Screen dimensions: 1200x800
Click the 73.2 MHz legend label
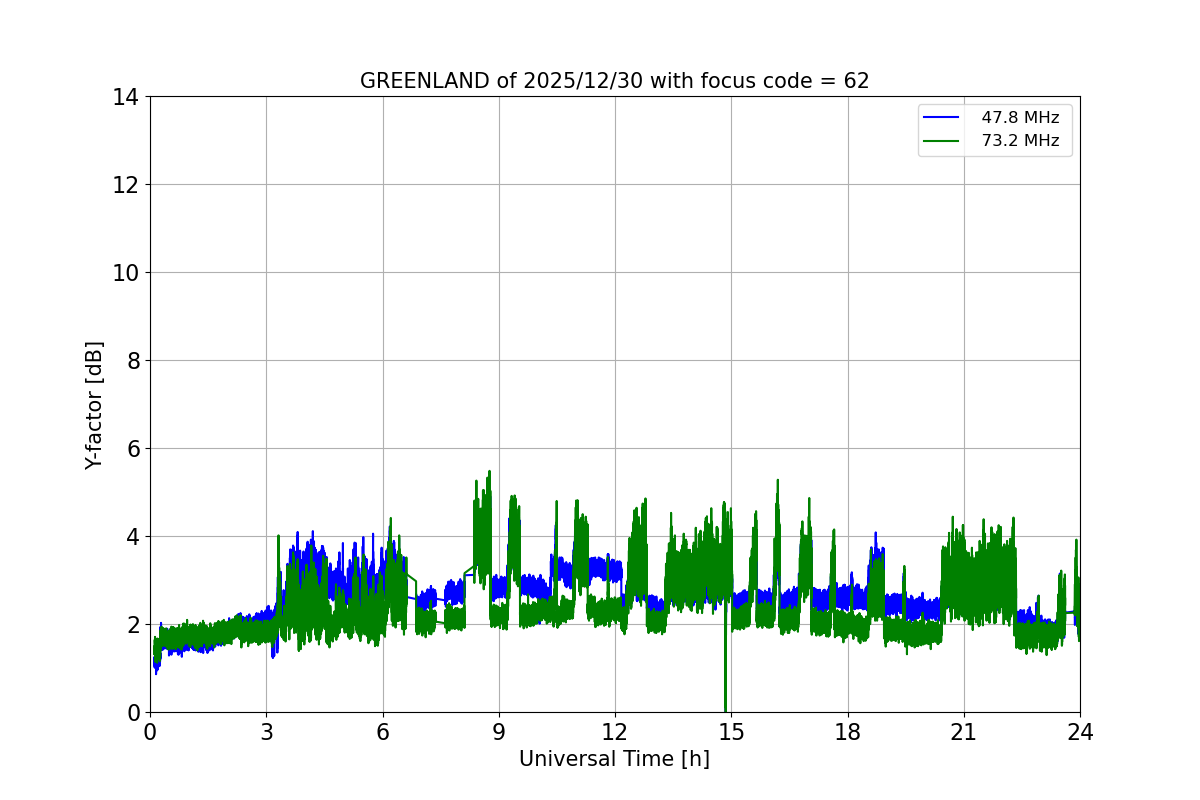[x=1020, y=141]
